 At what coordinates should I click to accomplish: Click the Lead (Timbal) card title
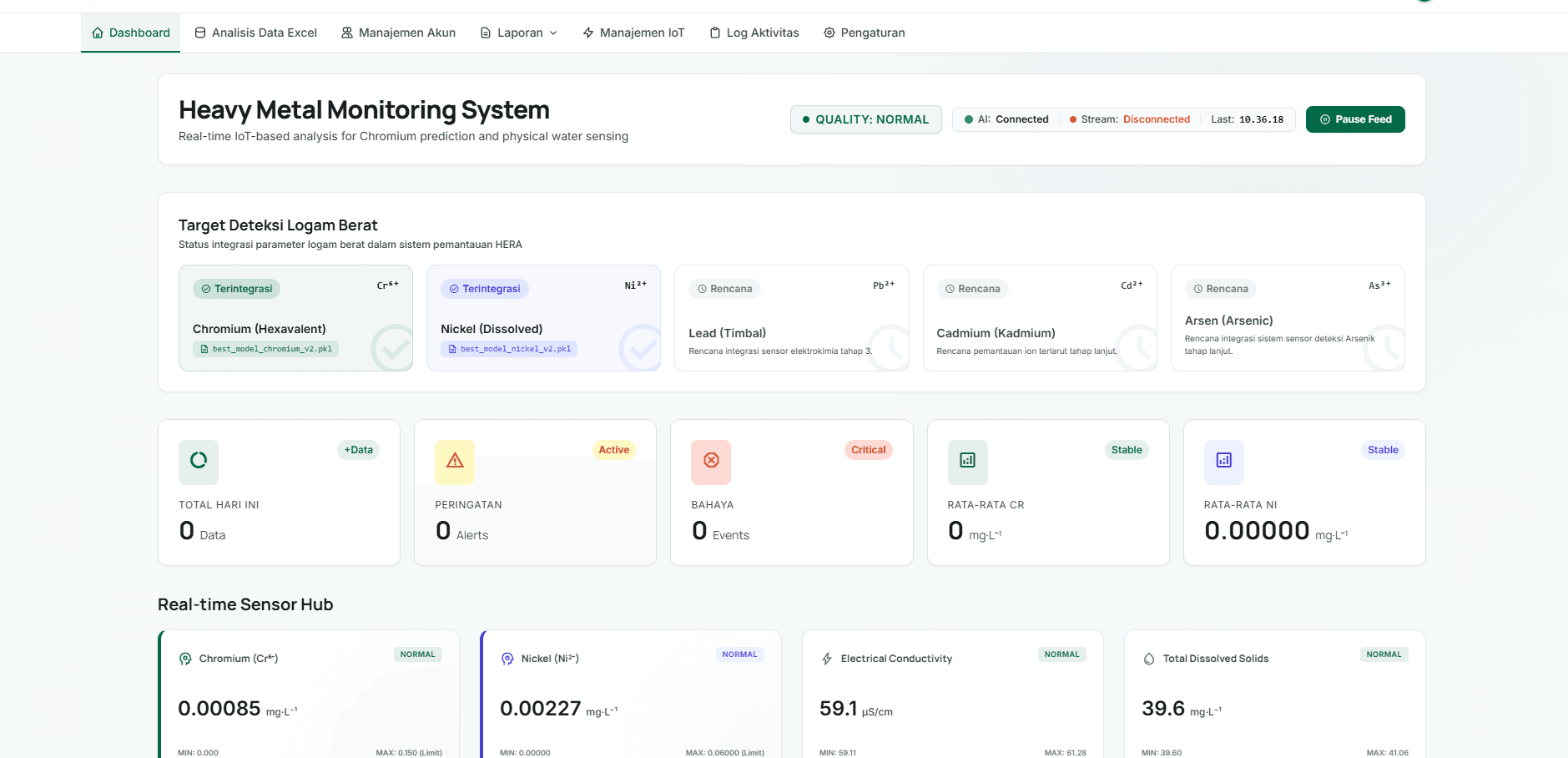727,333
